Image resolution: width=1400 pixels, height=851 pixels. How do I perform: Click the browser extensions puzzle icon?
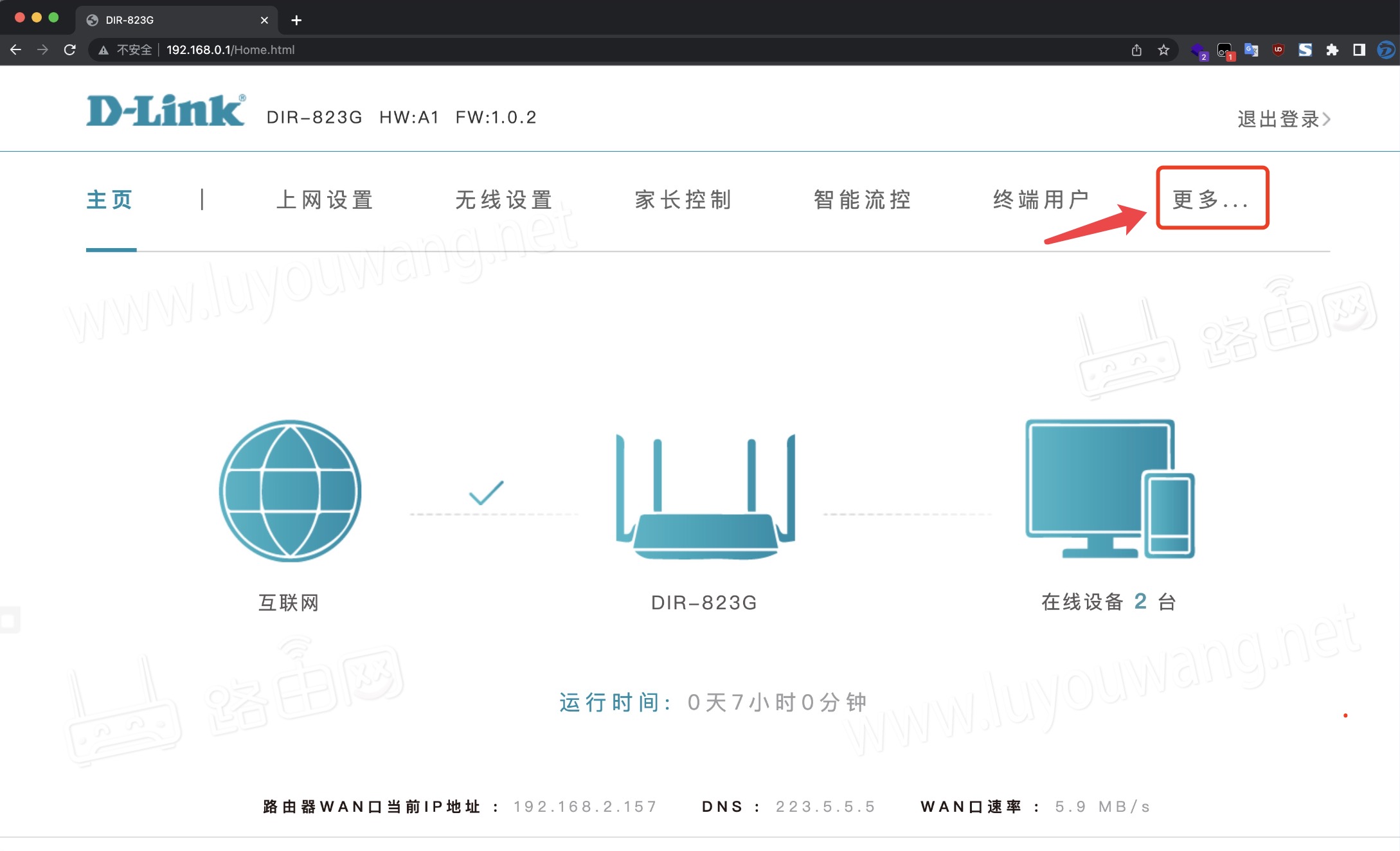coord(1332,49)
